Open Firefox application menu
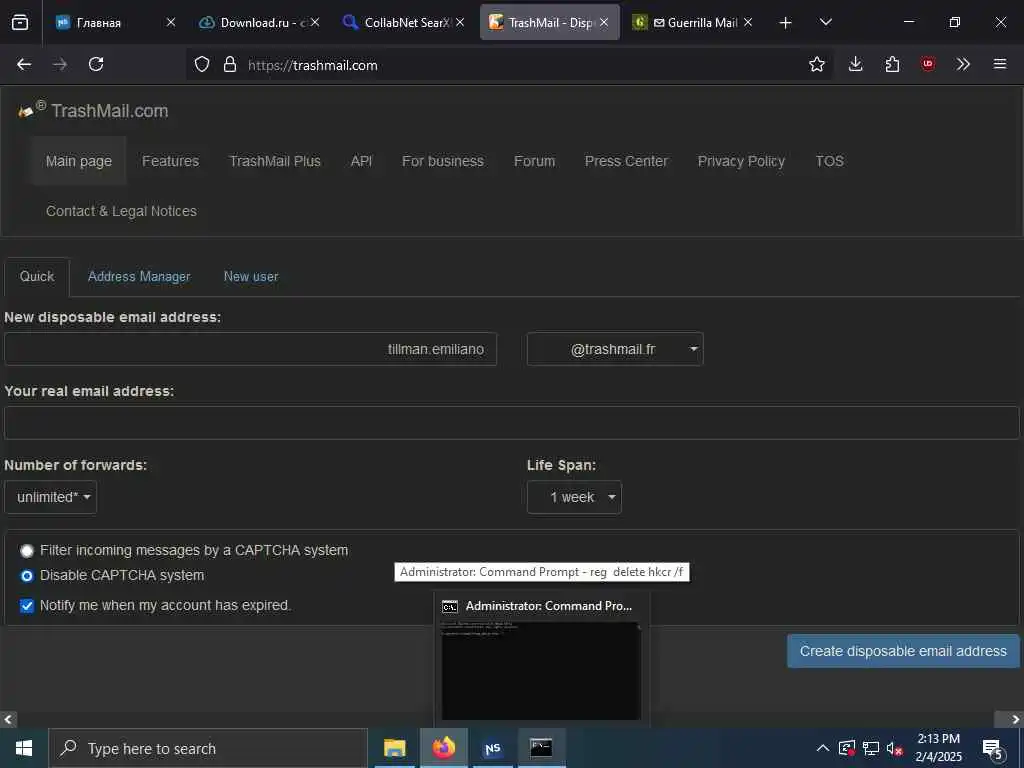Screen dimensions: 1024x768 tap(1000, 64)
